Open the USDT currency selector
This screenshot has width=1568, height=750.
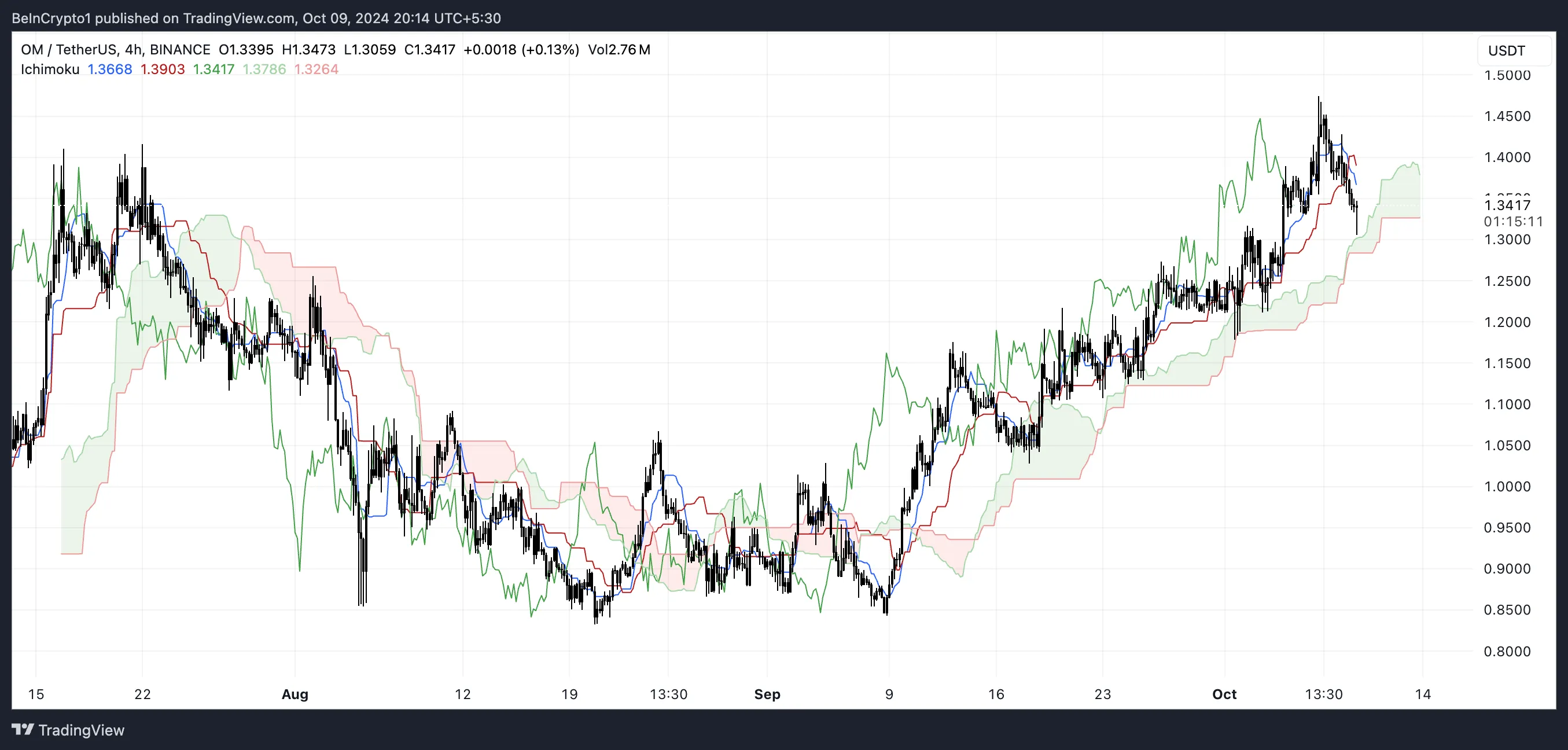point(1514,51)
